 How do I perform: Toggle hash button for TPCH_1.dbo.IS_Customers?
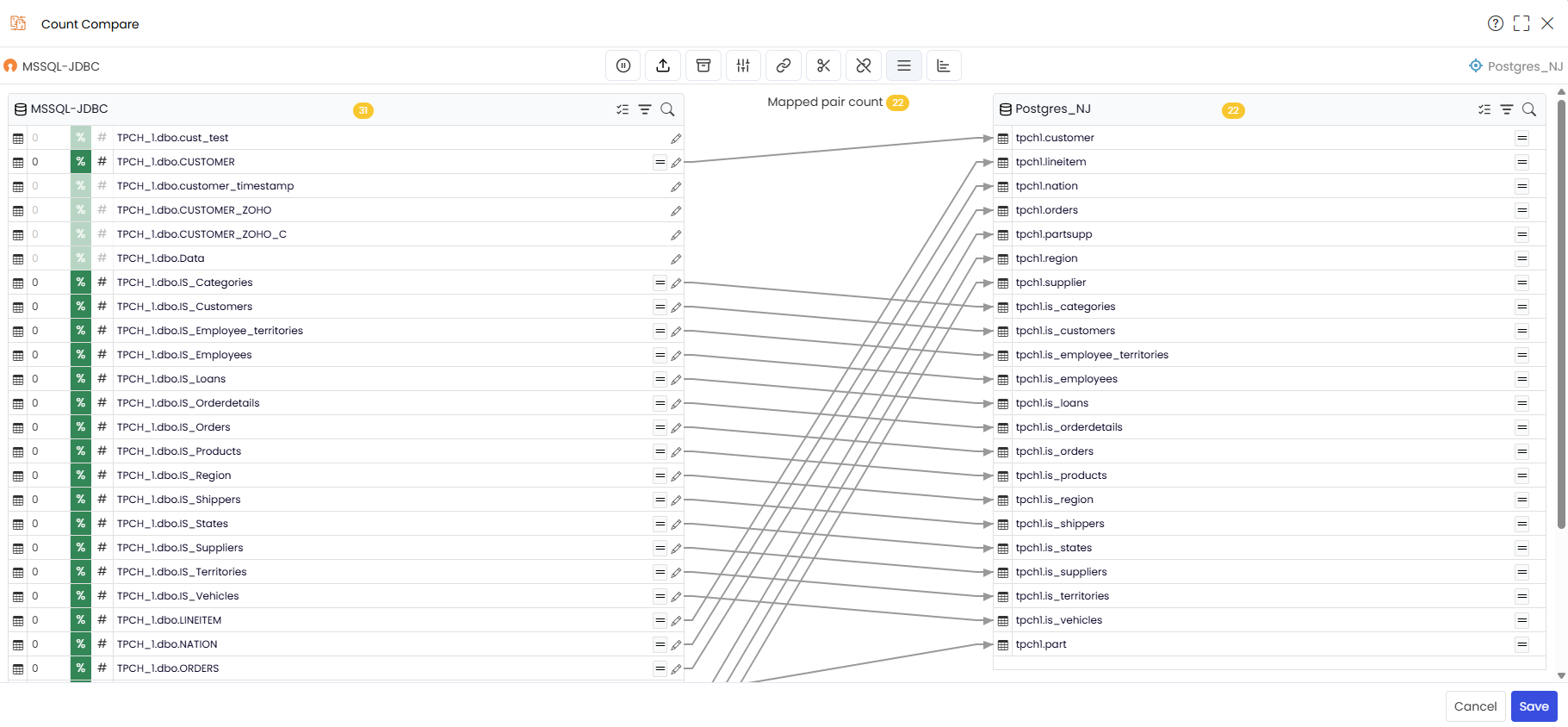[102, 307]
